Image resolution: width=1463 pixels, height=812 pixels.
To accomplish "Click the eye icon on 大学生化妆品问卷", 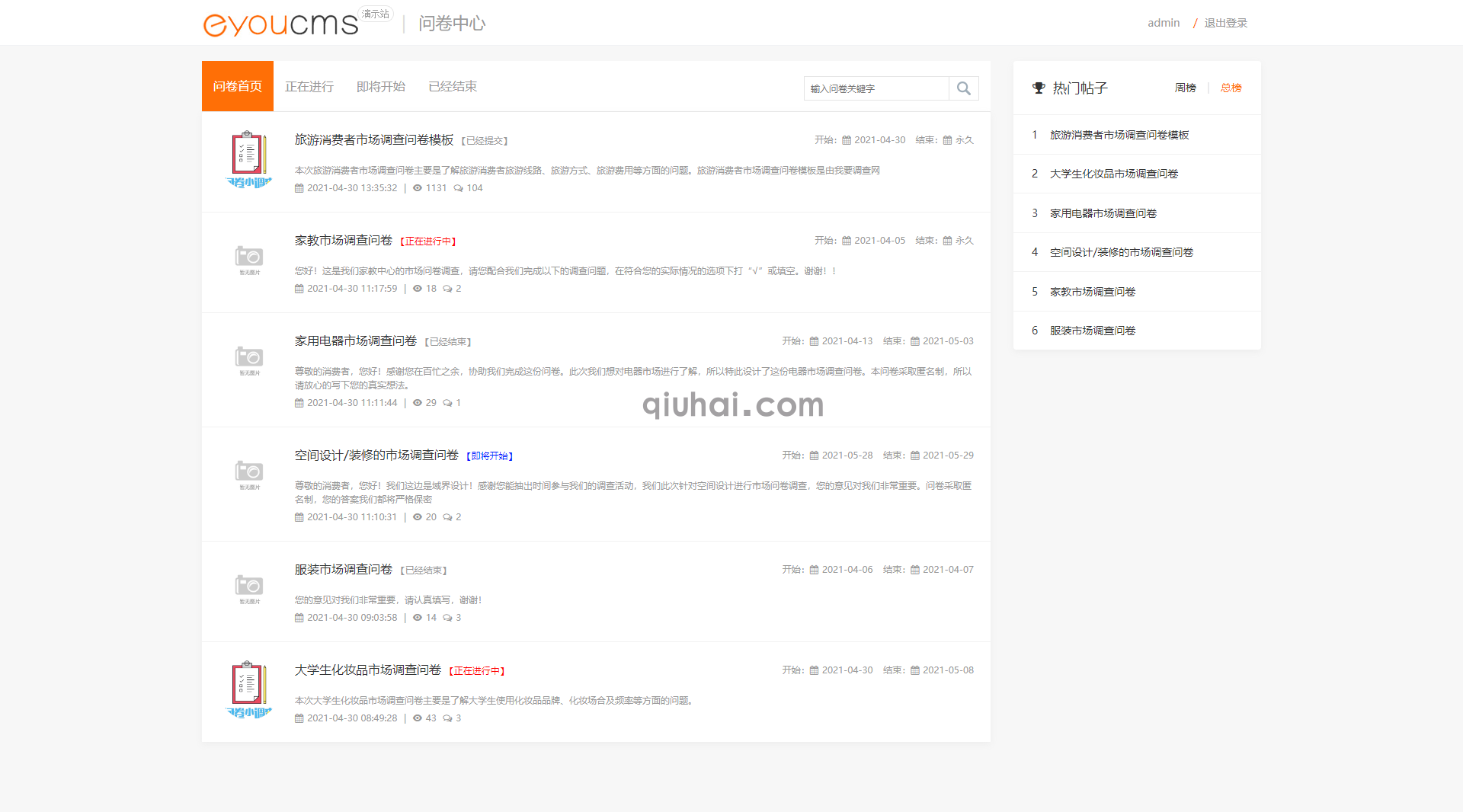I will pyautogui.click(x=417, y=718).
